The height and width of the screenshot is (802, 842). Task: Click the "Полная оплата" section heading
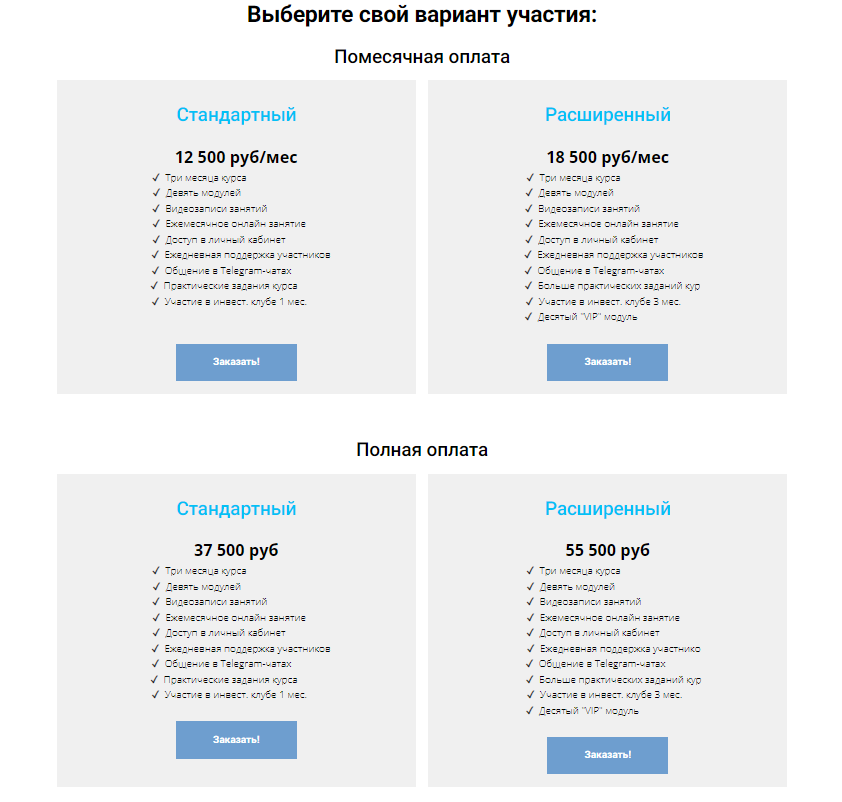(x=421, y=450)
